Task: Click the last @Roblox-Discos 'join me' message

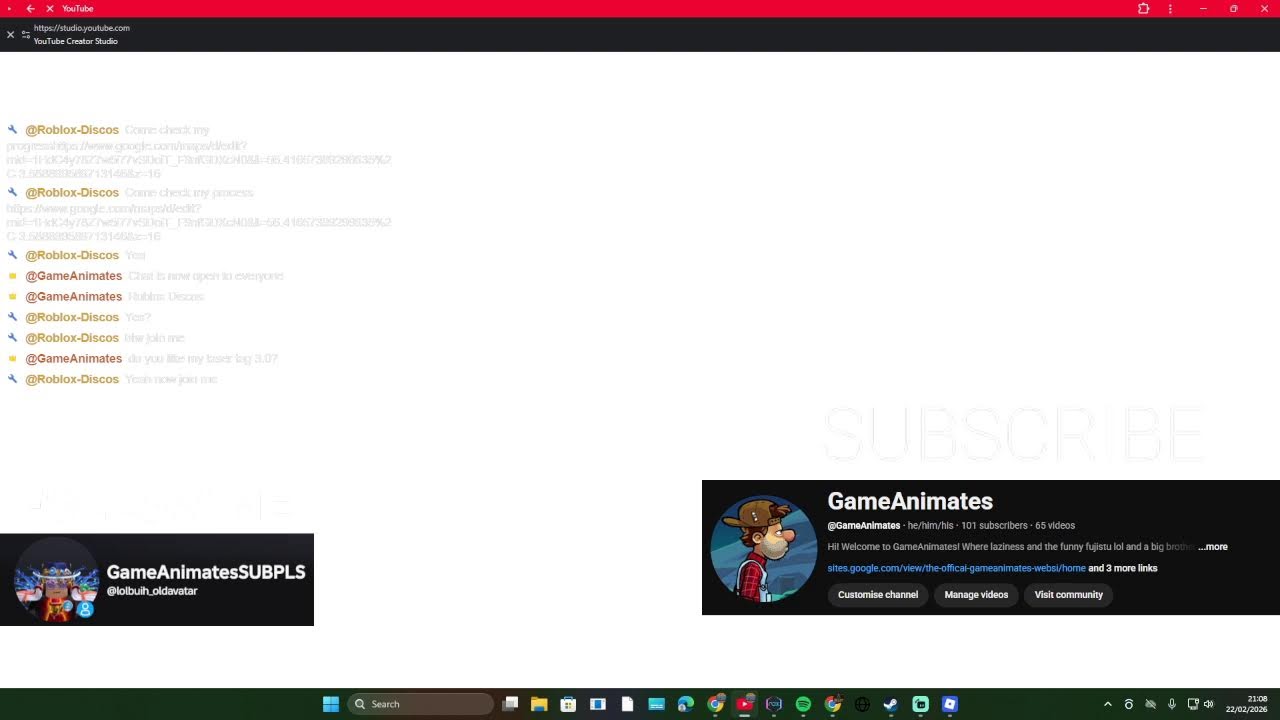Action: coord(171,379)
